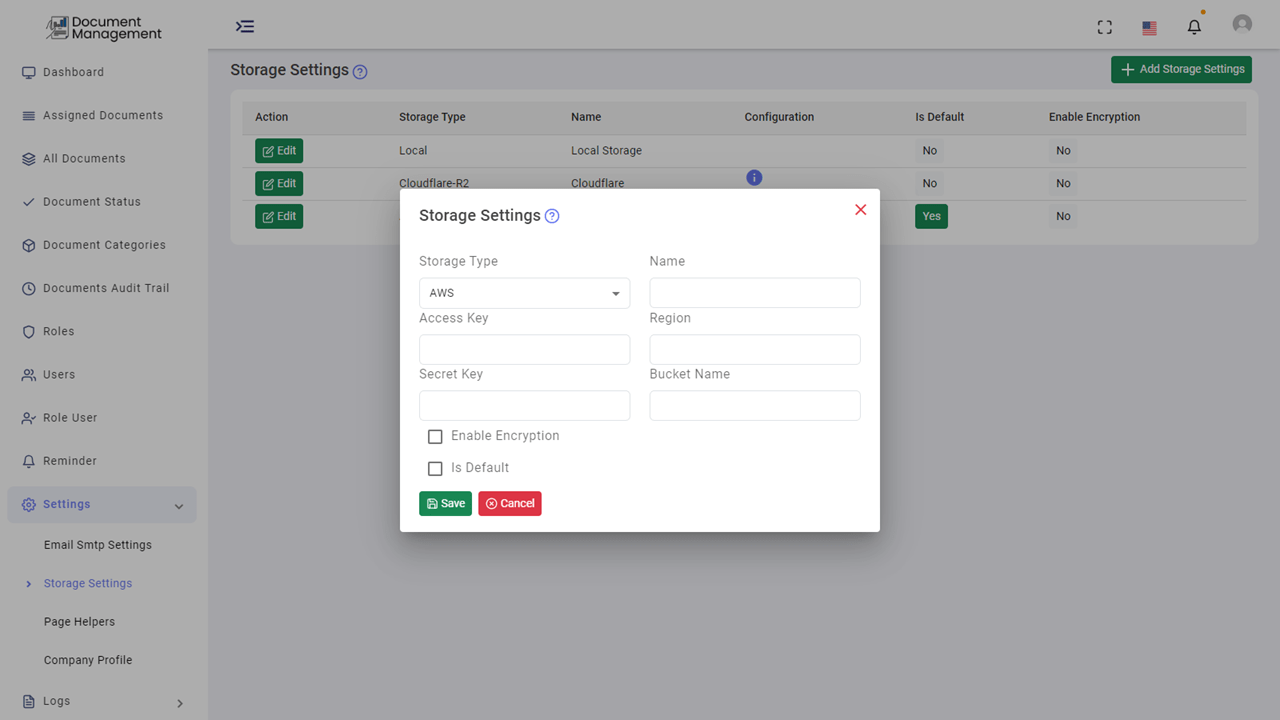Click the US flag language selector
This screenshot has width=1280, height=720.
pyautogui.click(x=1148, y=27)
